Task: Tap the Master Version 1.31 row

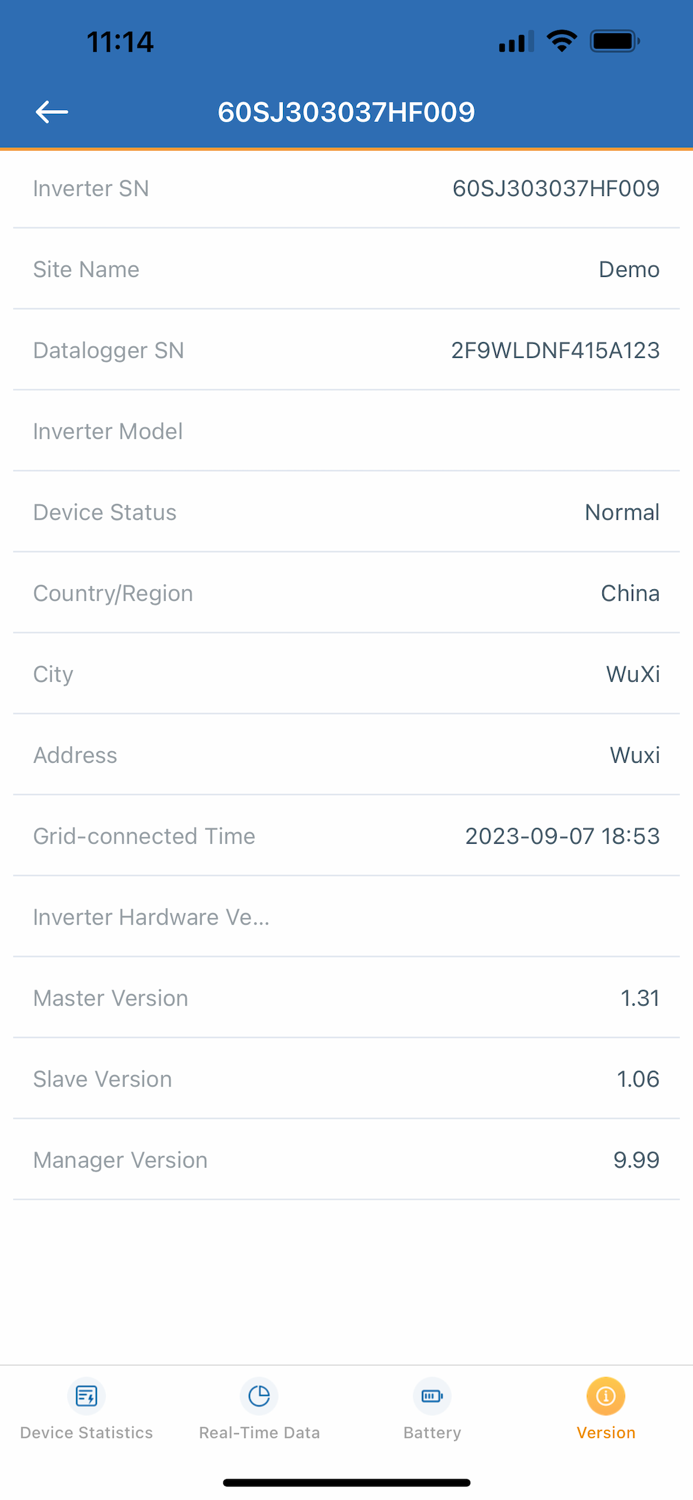Action: [x=346, y=998]
